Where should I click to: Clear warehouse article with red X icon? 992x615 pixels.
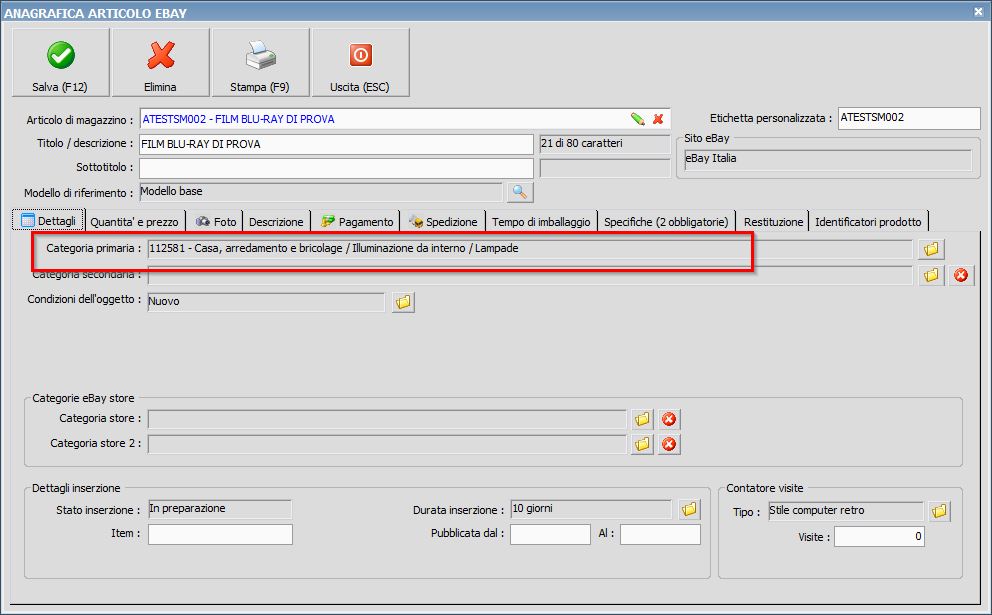pos(658,119)
